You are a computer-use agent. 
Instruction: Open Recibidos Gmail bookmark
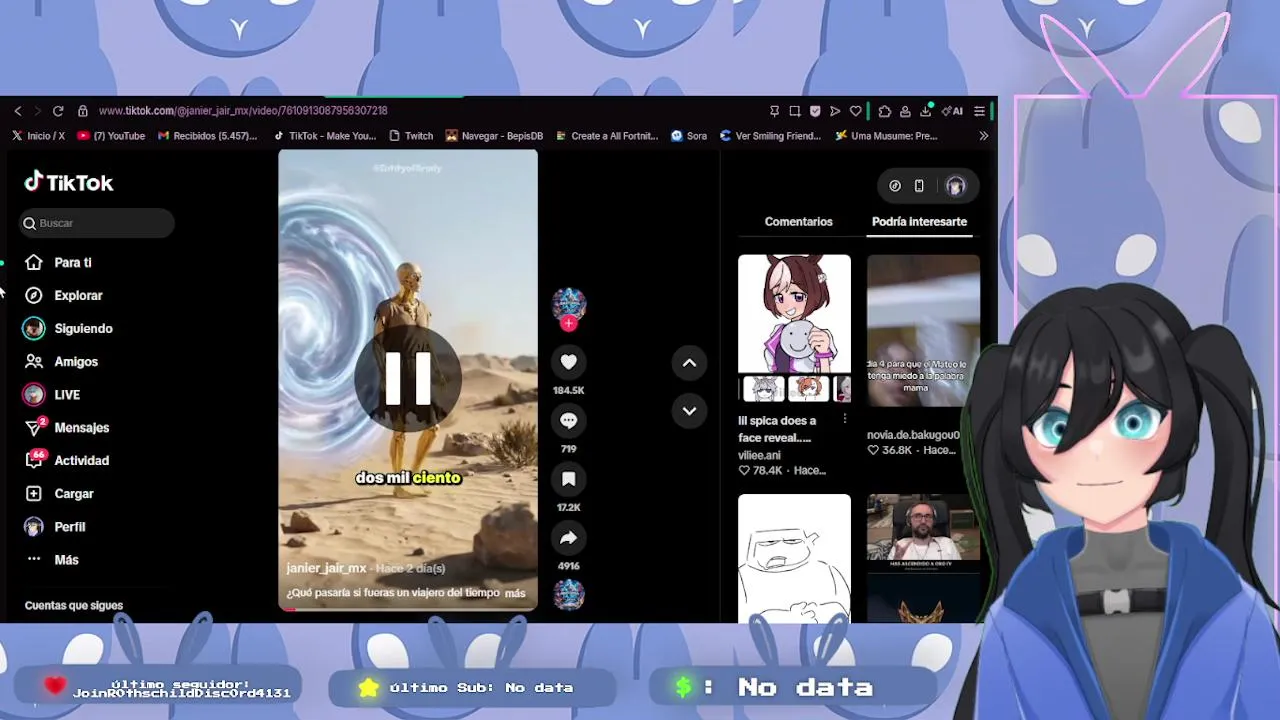[x=207, y=136]
